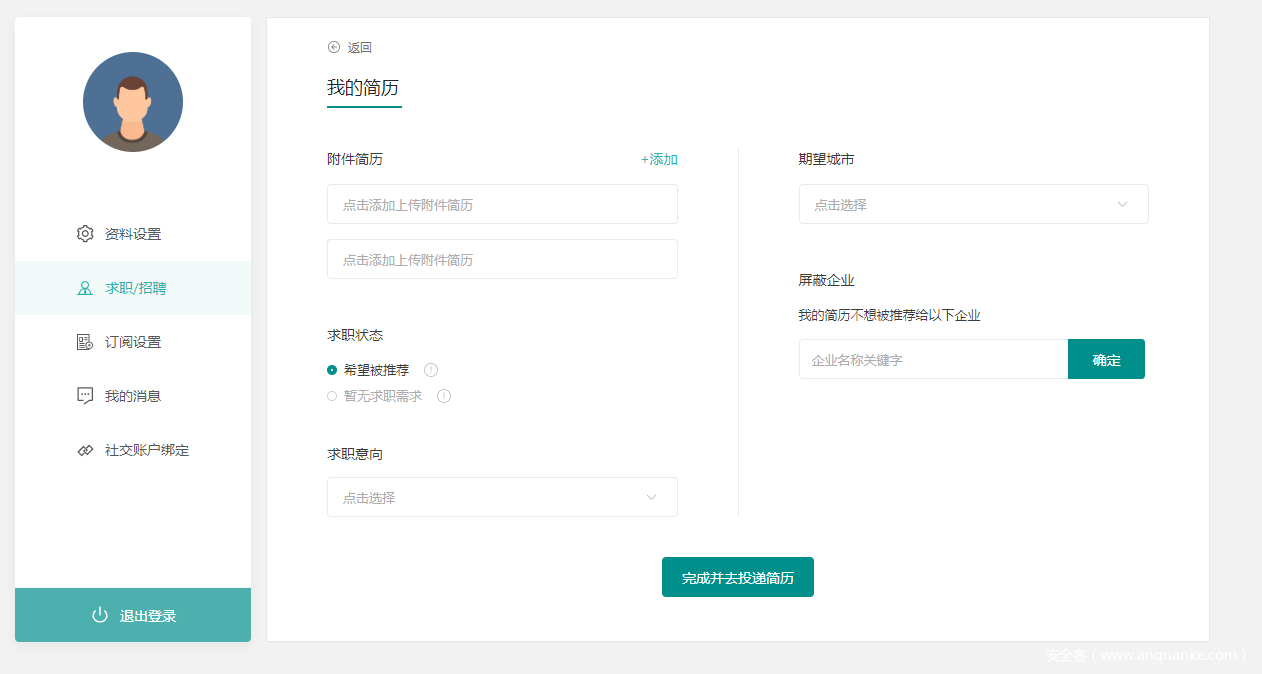This screenshot has height=674, width=1262.
Task: Click info icon next to 暂无求职需求
Action: (x=444, y=396)
